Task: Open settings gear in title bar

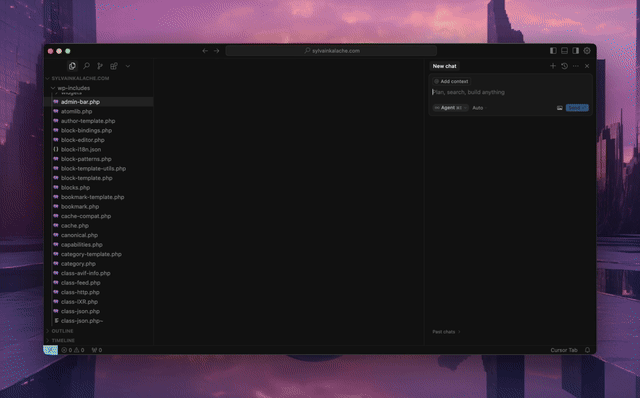Action: 587,51
